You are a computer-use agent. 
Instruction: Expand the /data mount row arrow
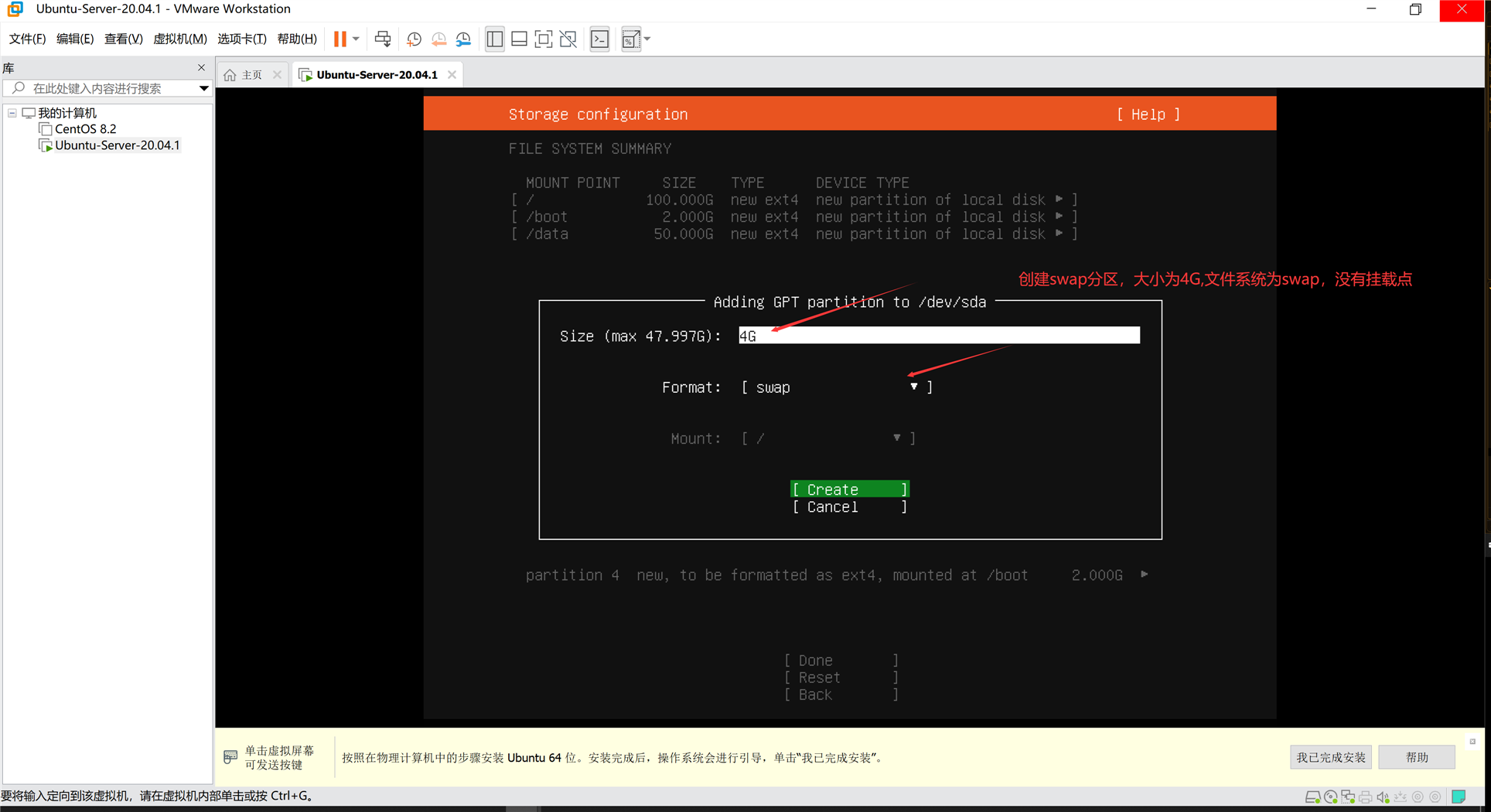(x=1059, y=234)
